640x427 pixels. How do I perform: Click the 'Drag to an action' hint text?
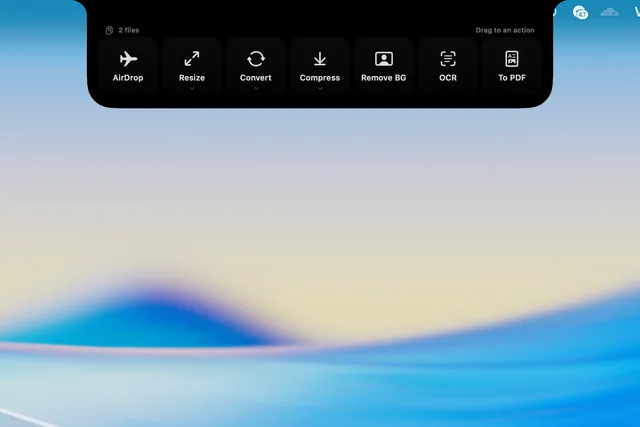[505, 30]
